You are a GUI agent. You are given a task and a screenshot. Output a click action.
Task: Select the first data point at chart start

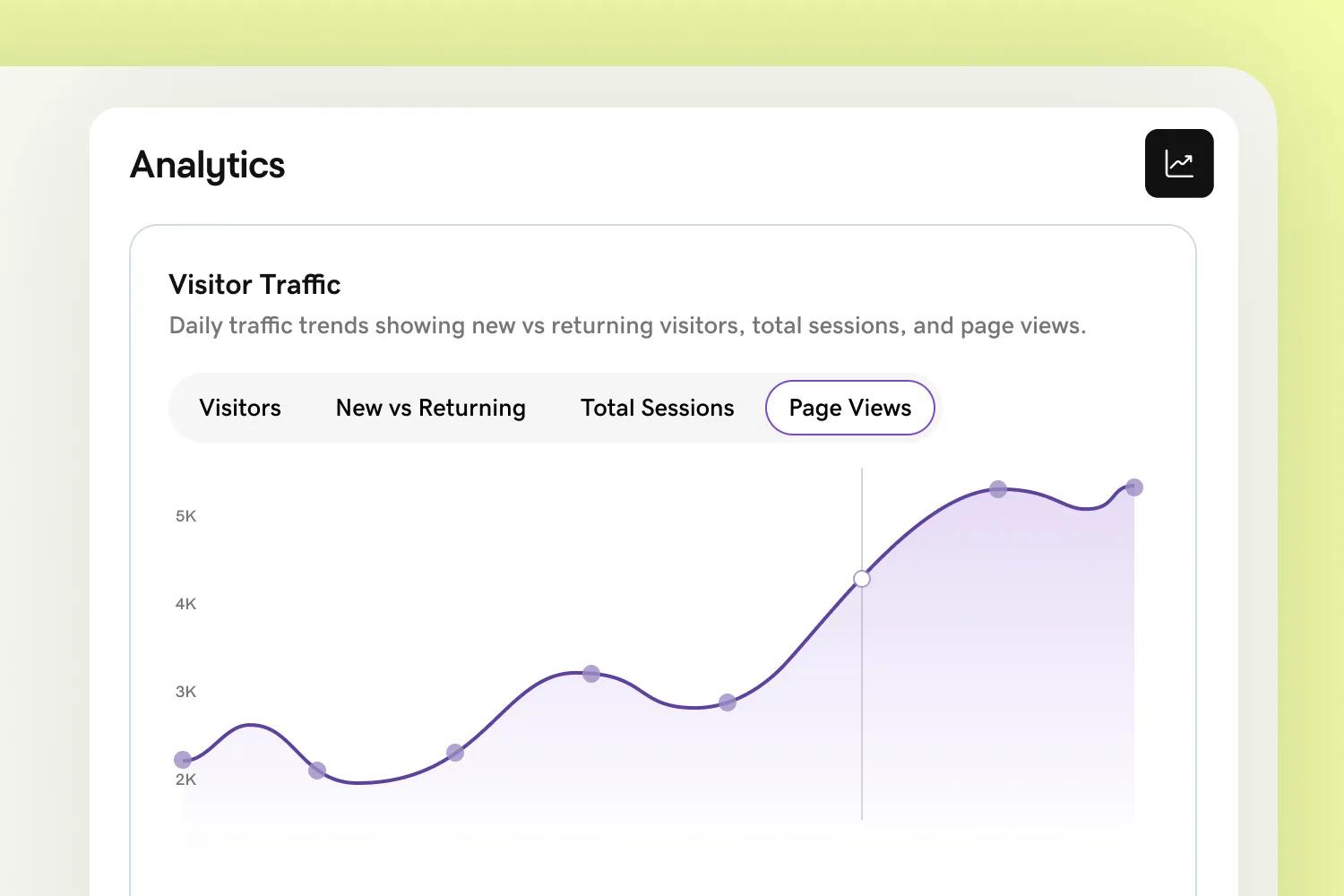click(x=183, y=760)
